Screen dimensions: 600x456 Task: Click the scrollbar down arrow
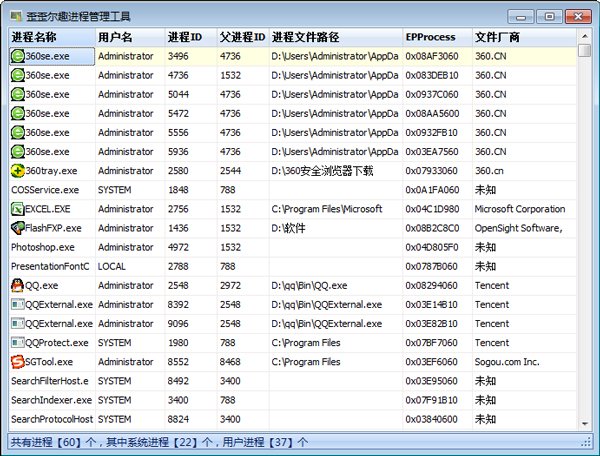click(584, 423)
